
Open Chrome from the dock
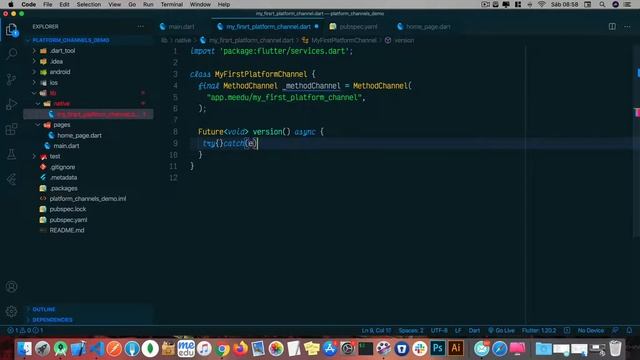[223, 349]
